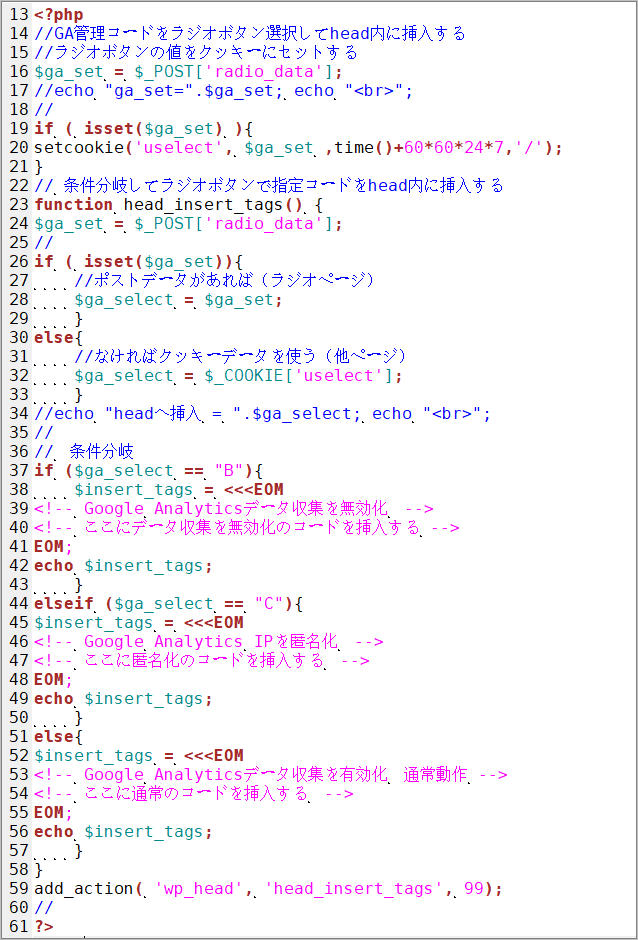Click the $ga_select = $ga_set; statement
The image size is (638, 940).
[178, 299]
